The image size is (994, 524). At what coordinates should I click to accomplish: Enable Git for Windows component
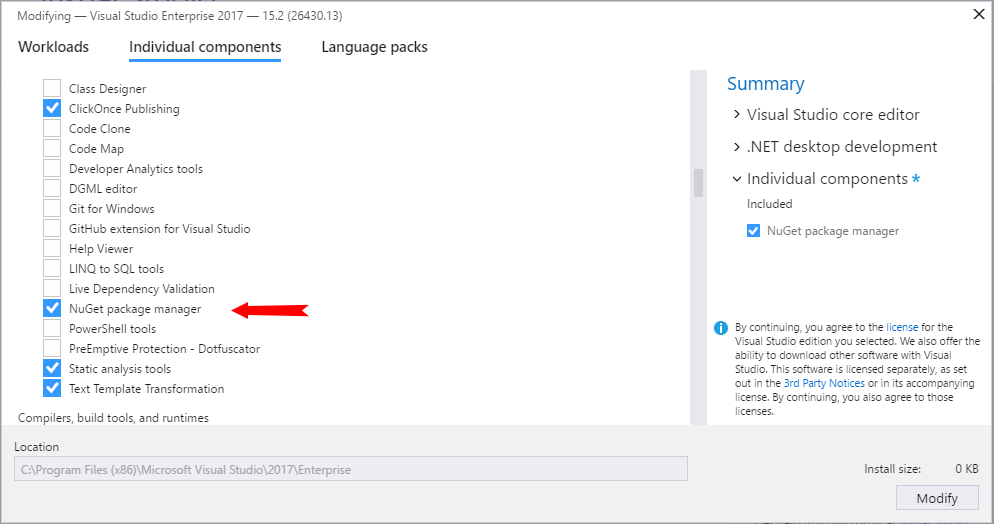52,208
